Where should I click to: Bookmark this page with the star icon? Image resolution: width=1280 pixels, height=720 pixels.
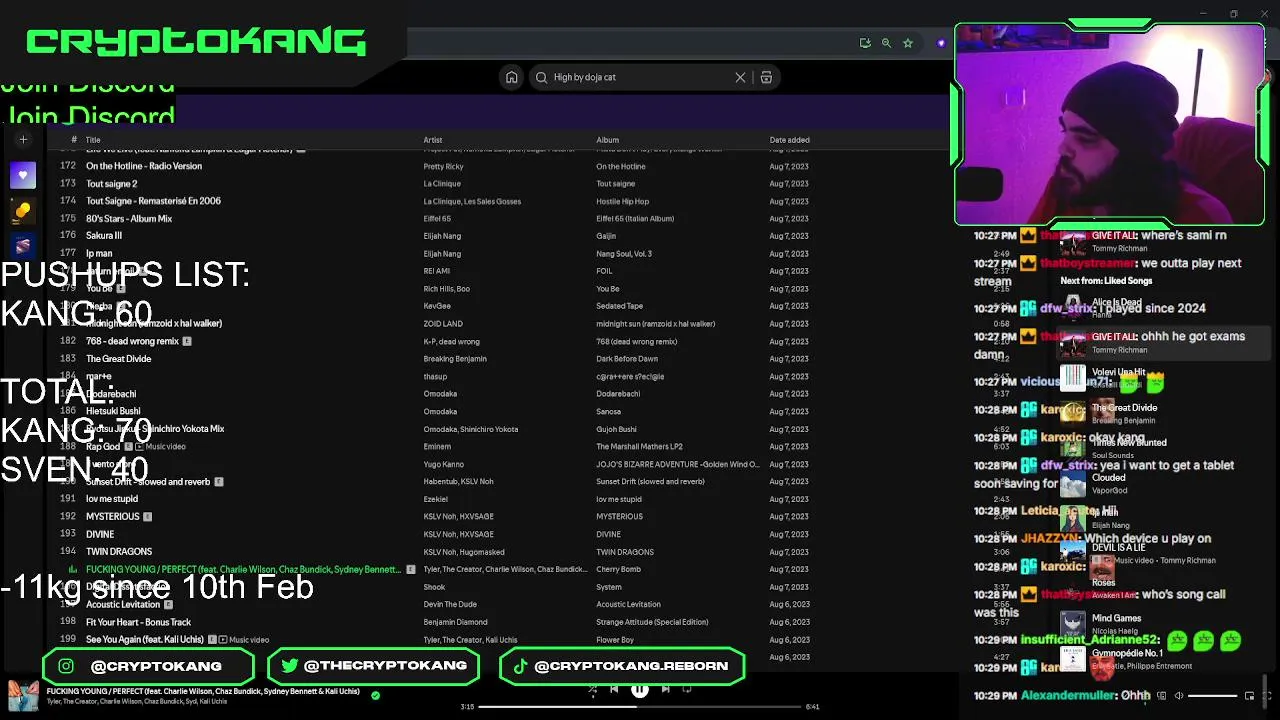pos(908,43)
